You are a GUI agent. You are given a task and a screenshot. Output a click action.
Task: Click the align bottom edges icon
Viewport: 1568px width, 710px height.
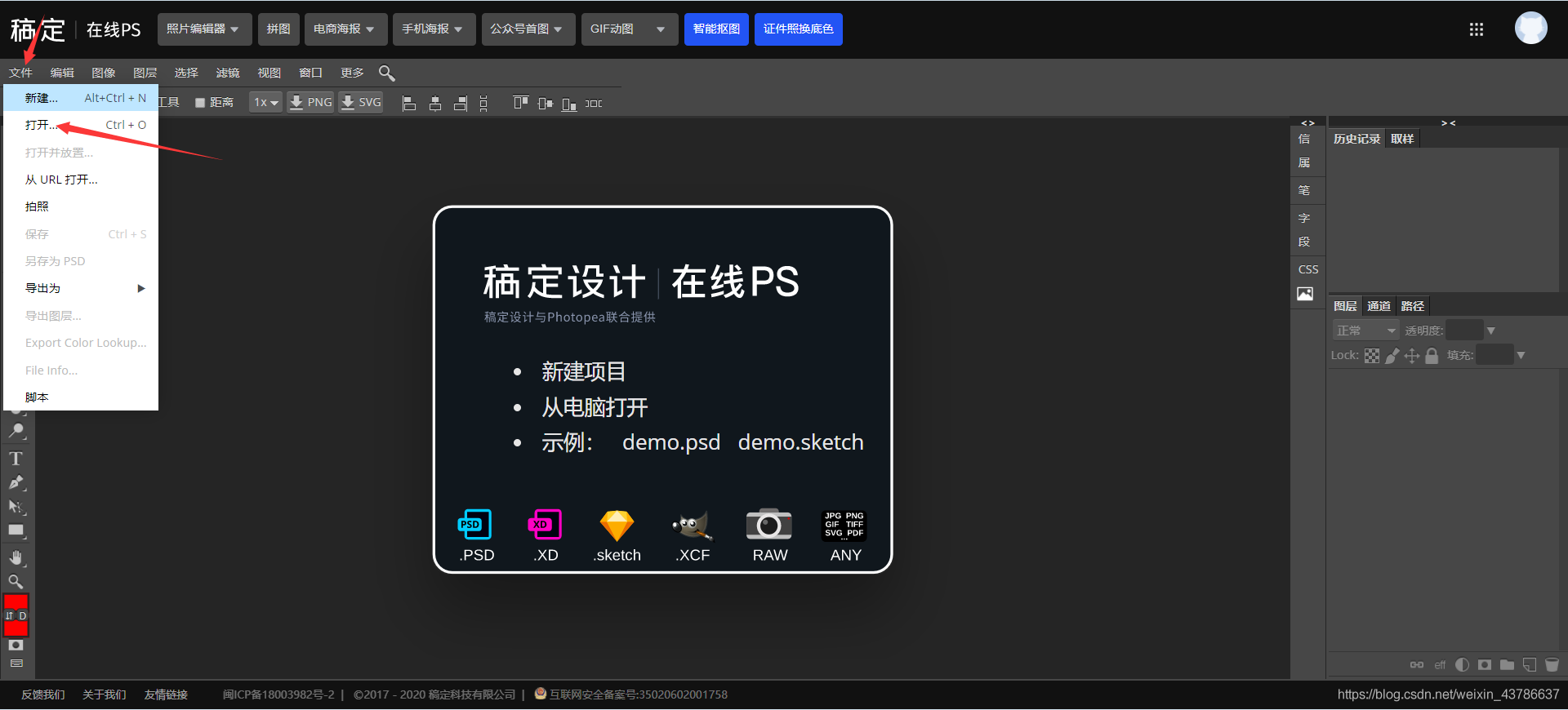(x=569, y=104)
